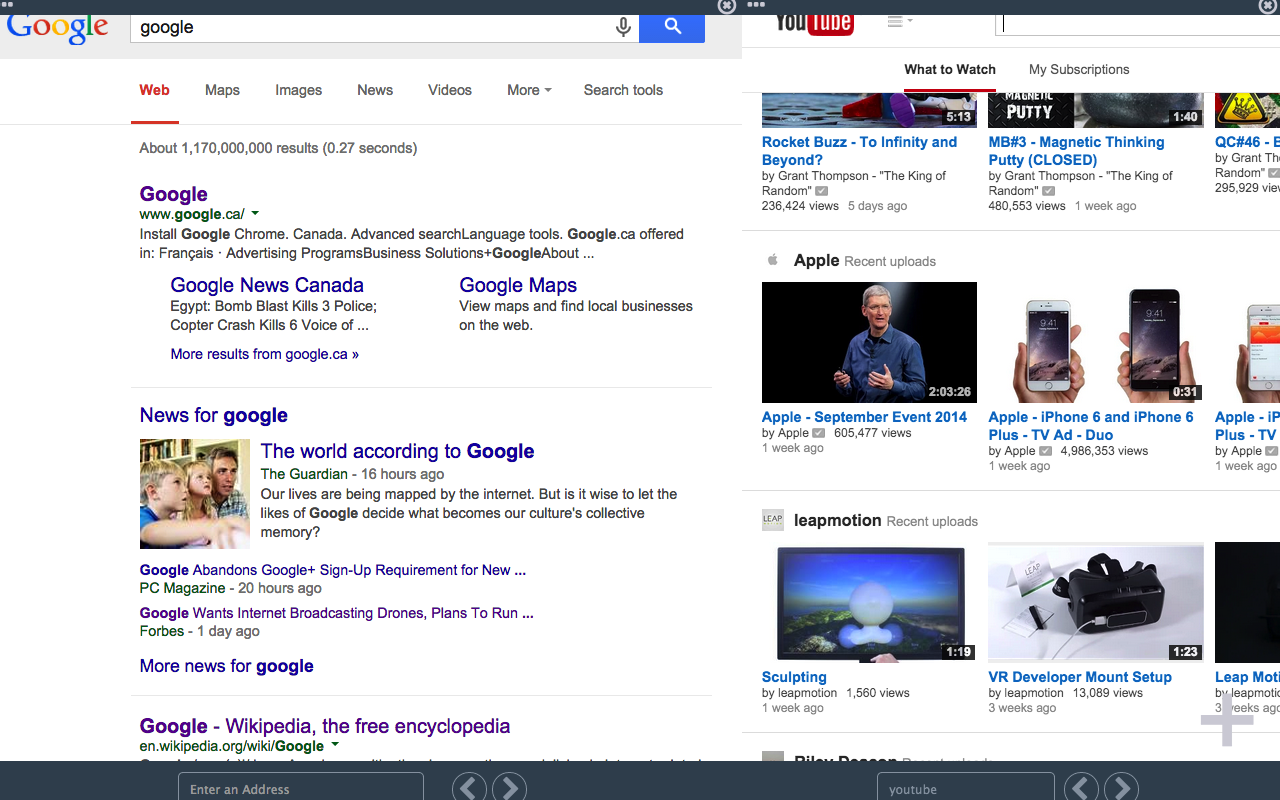Open the YouTube guide hamburger menu
1280x800 pixels.
[x=899, y=21]
